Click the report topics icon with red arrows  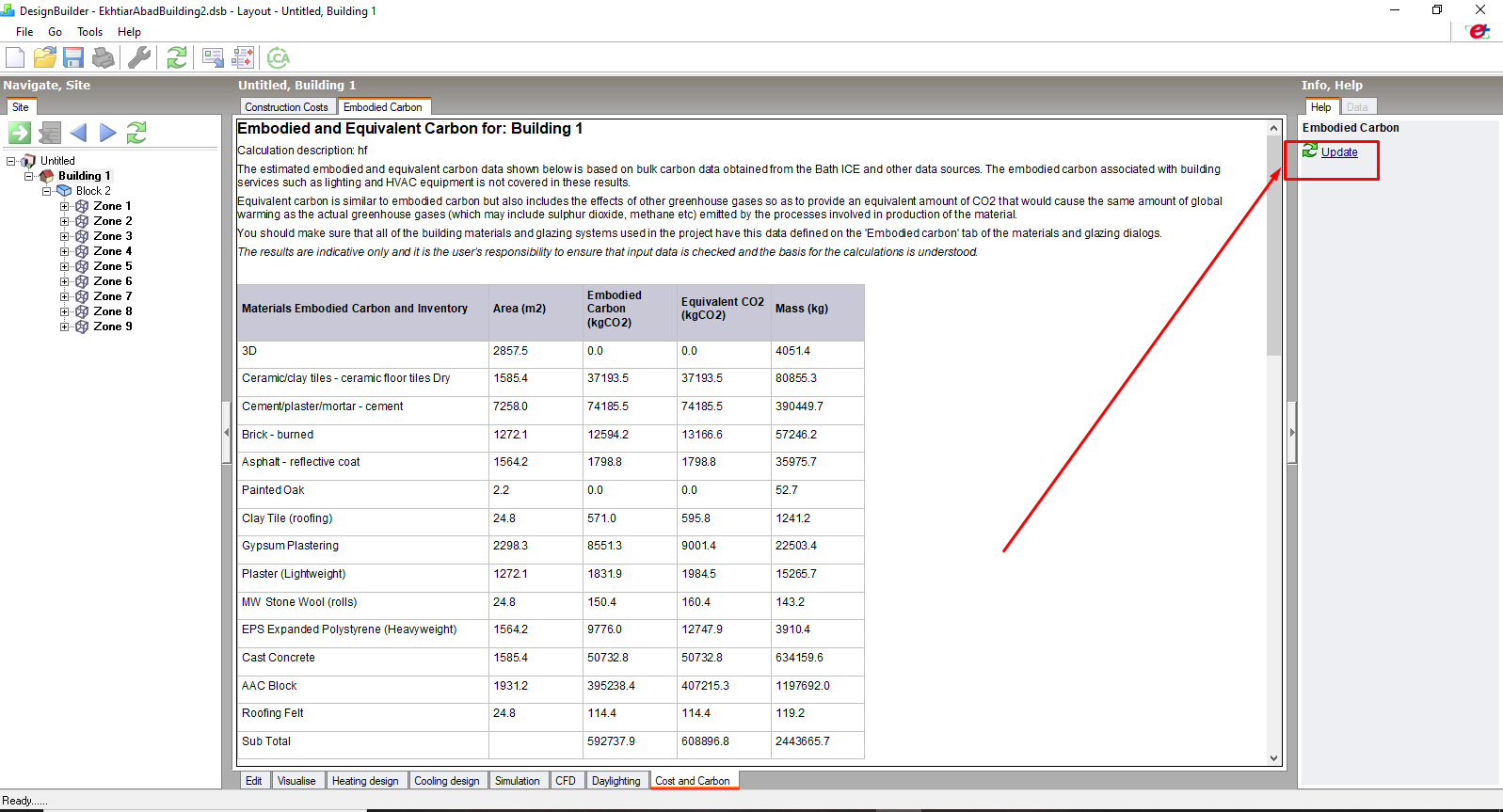pyautogui.click(x=243, y=58)
